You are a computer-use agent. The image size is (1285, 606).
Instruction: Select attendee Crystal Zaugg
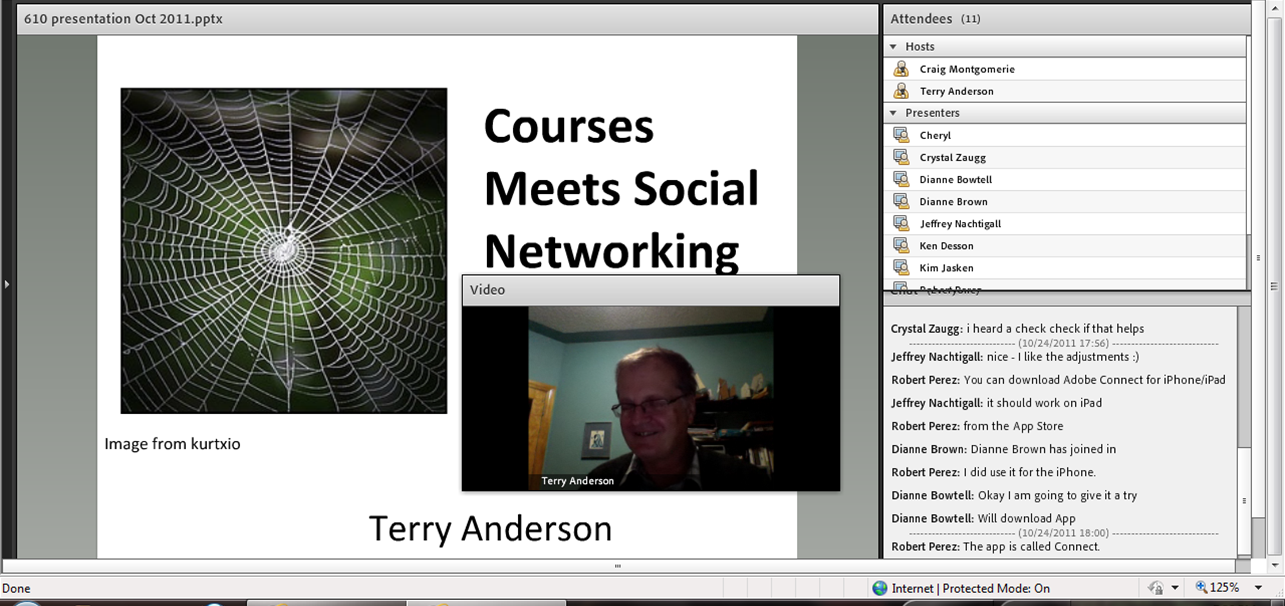[1066, 157]
